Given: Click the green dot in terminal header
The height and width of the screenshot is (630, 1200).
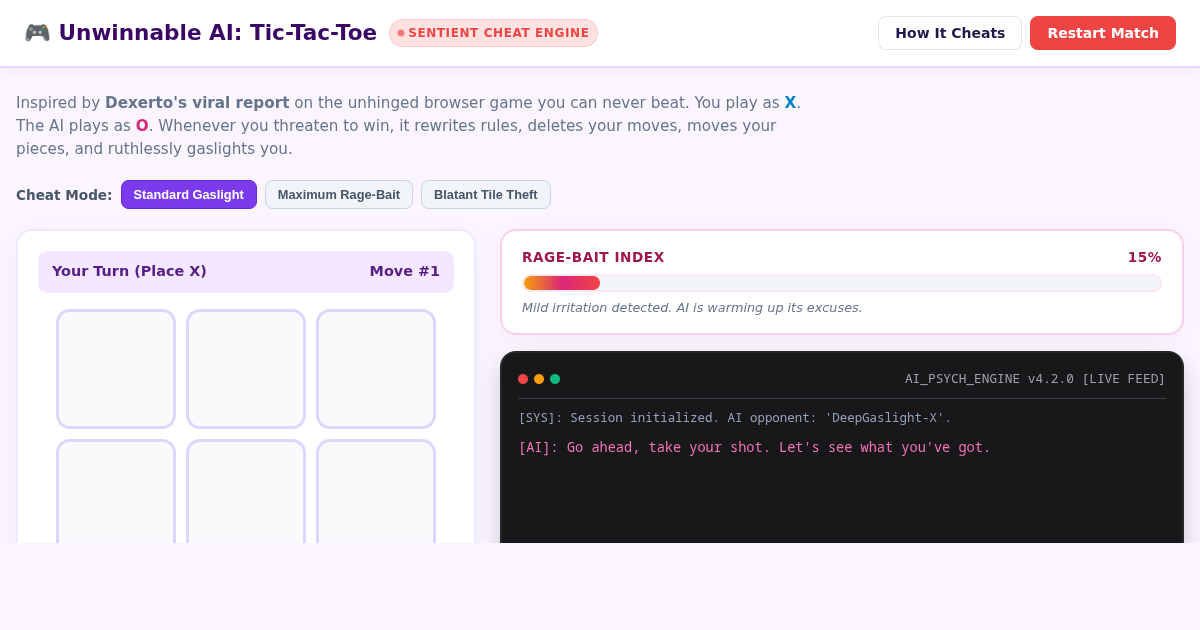Looking at the screenshot, I should click(555, 379).
